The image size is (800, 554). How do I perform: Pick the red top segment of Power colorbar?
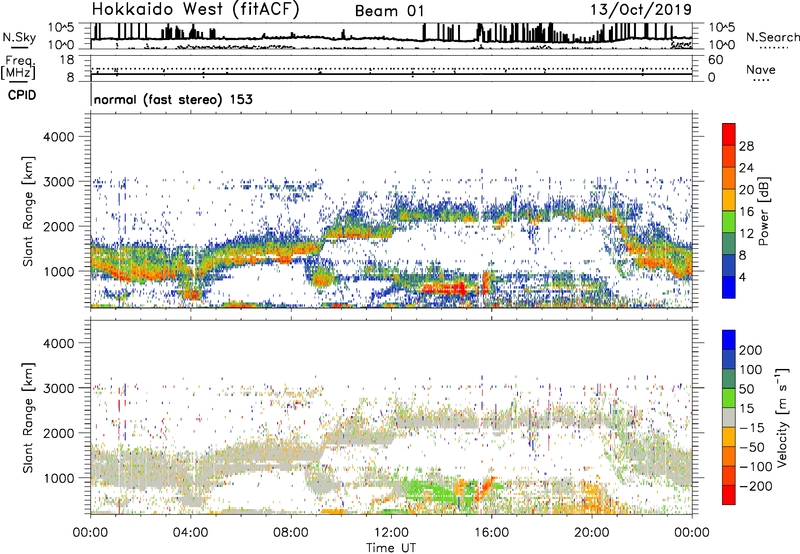(729, 134)
